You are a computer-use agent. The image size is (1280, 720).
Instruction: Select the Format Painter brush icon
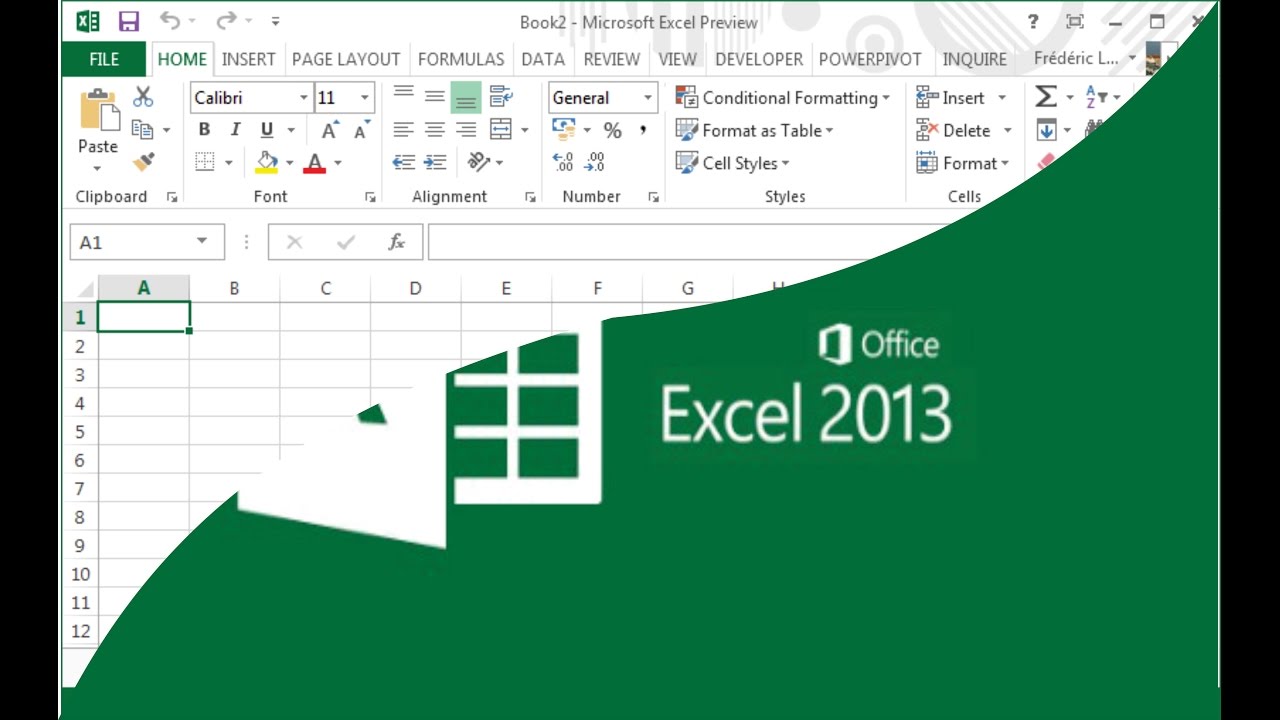143,162
